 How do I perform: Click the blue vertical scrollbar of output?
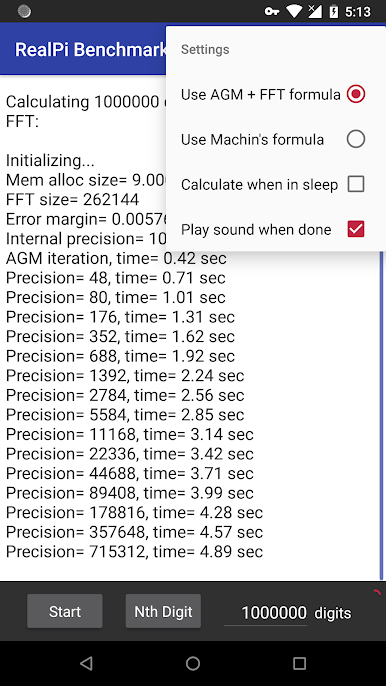tap(382, 415)
